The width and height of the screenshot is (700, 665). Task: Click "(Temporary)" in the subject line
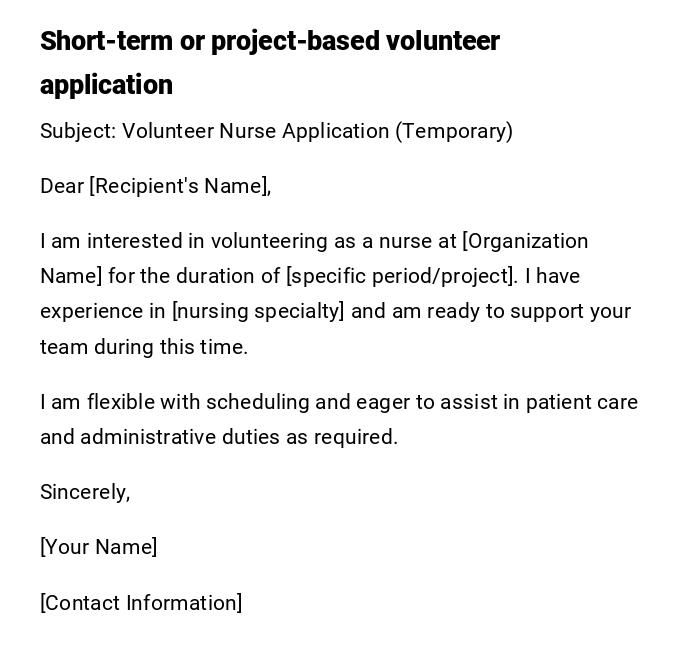pos(454,131)
